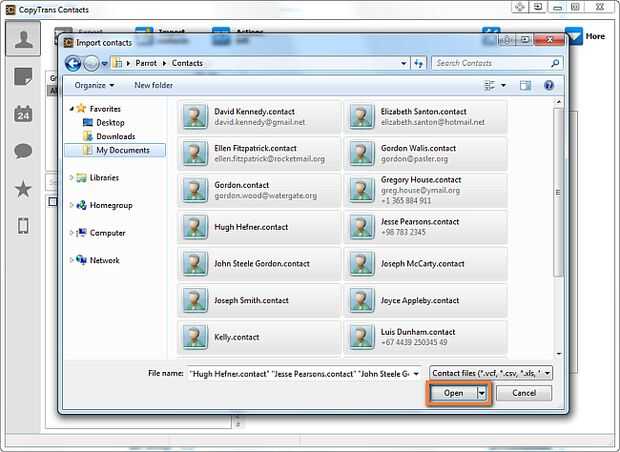Click Contacts in the address path
The width and height of the screenshot is (620, 452).
click(187, 63)
